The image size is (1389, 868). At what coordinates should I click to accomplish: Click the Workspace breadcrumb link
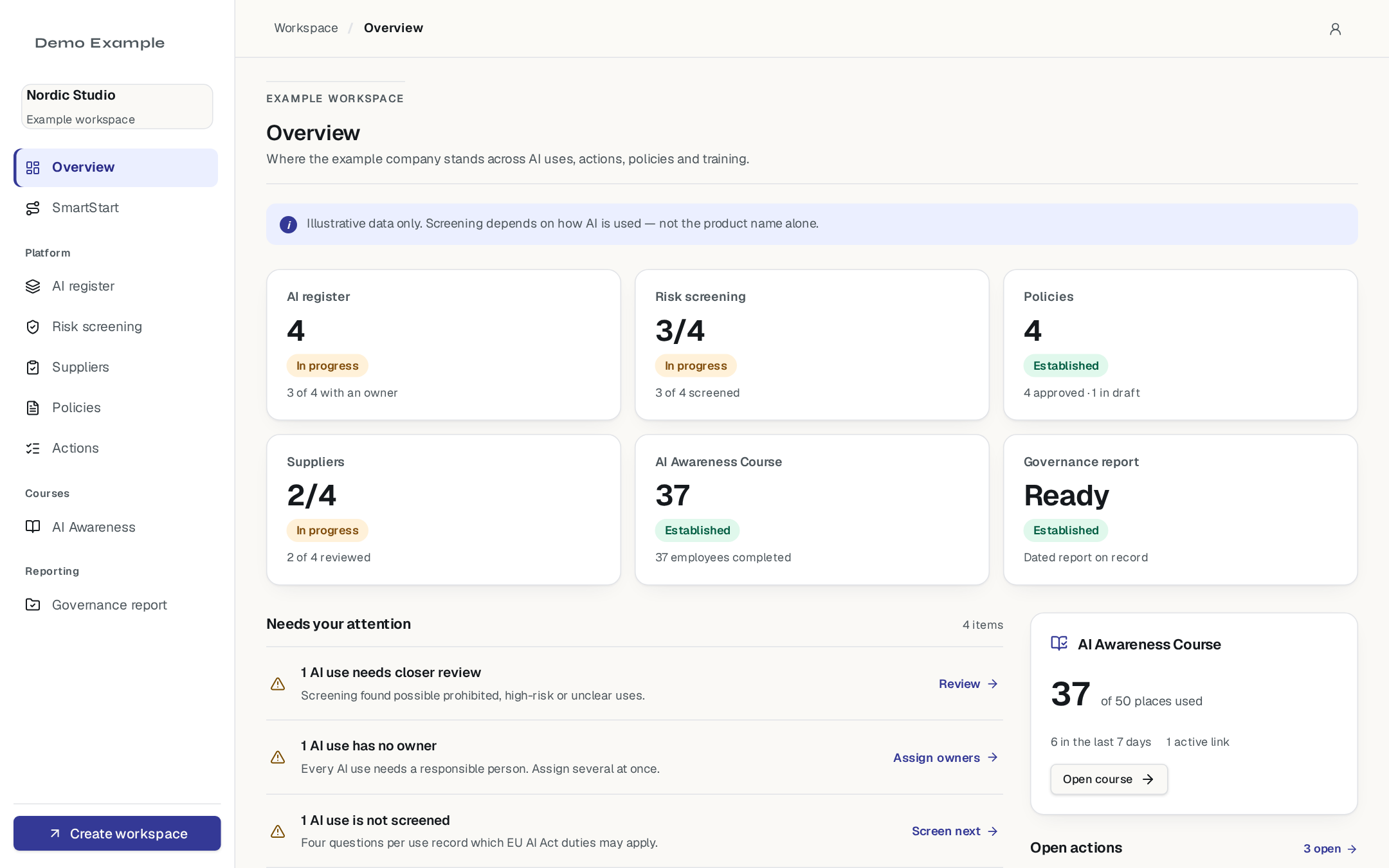pos(306,28)
